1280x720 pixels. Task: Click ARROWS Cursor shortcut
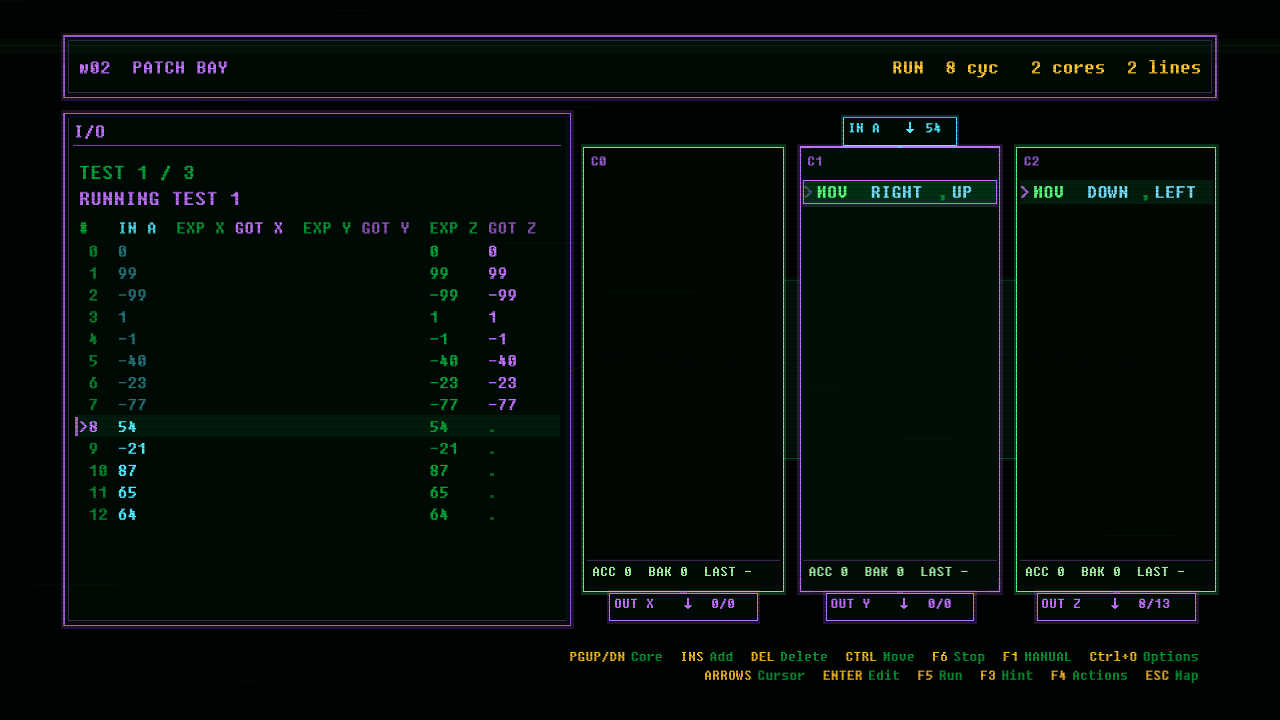pyautogui.click(x=755, y=676)
